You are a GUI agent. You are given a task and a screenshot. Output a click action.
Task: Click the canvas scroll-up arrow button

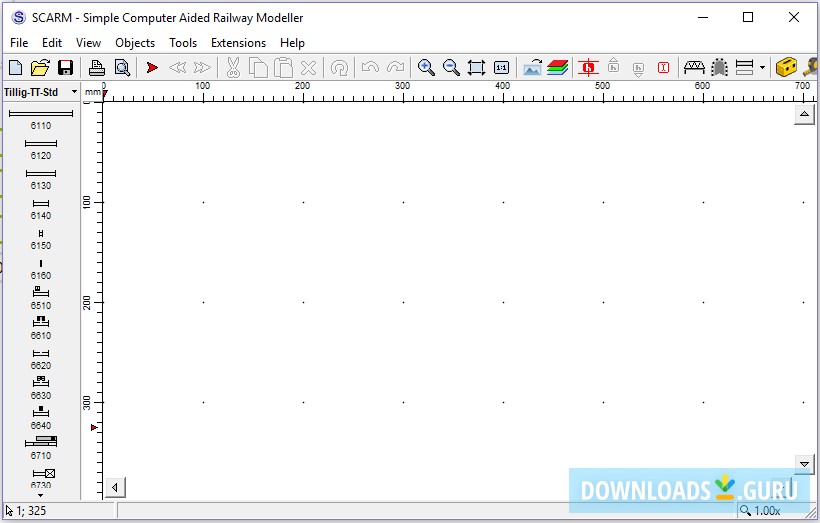click(x=804, y=114)
